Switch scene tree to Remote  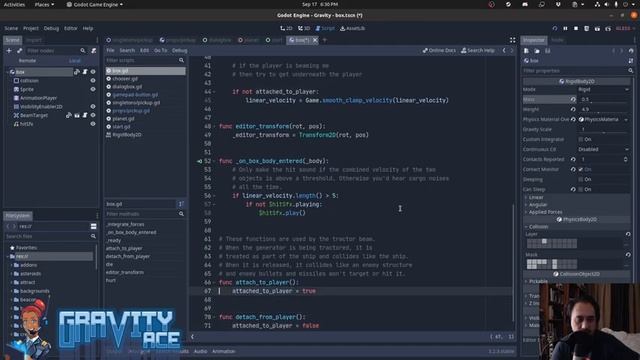(27, 60)
